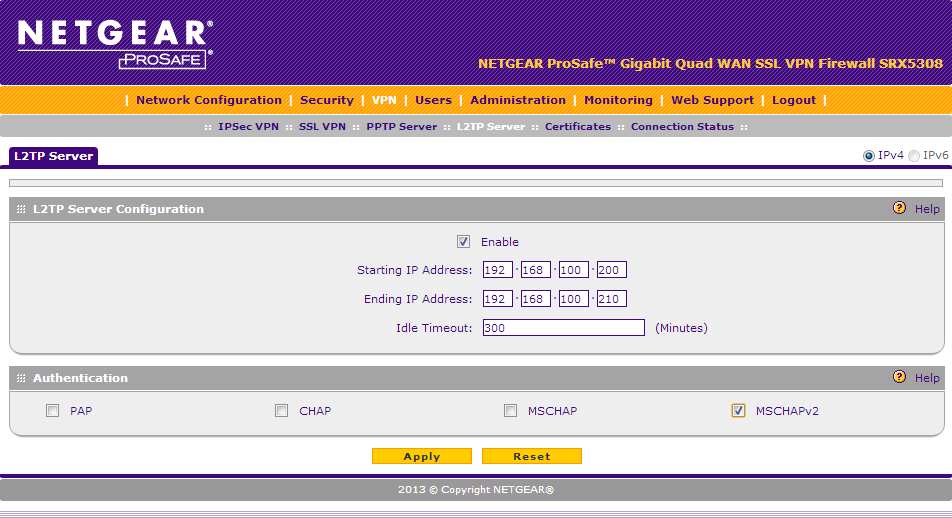952x518 pixels.
Task: Go to PPTP Server submenu
Action: click(401, 127)
